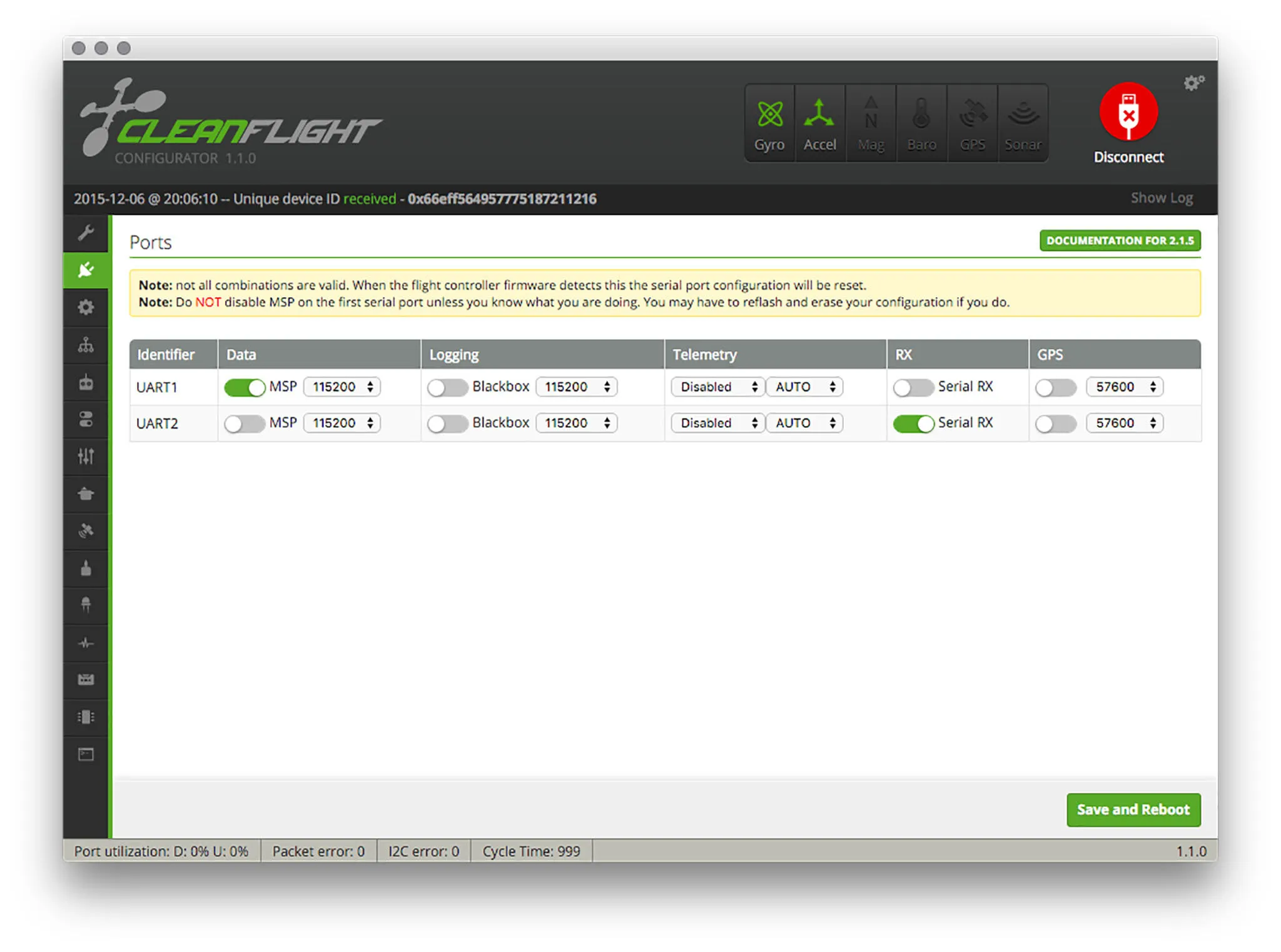Click the Save and Reboot button
The height and width of the screenshot is (952, 1281).
pos(1133,810)
